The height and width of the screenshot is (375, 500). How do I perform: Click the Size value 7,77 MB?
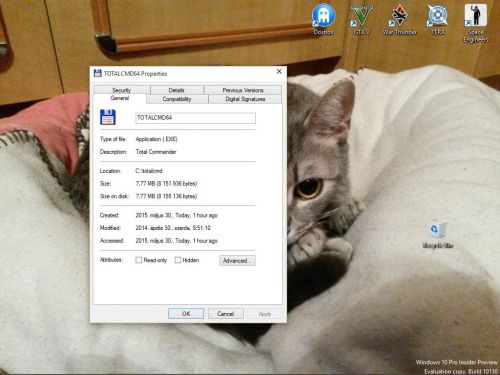pyautogui.click(x=166, y=183)
